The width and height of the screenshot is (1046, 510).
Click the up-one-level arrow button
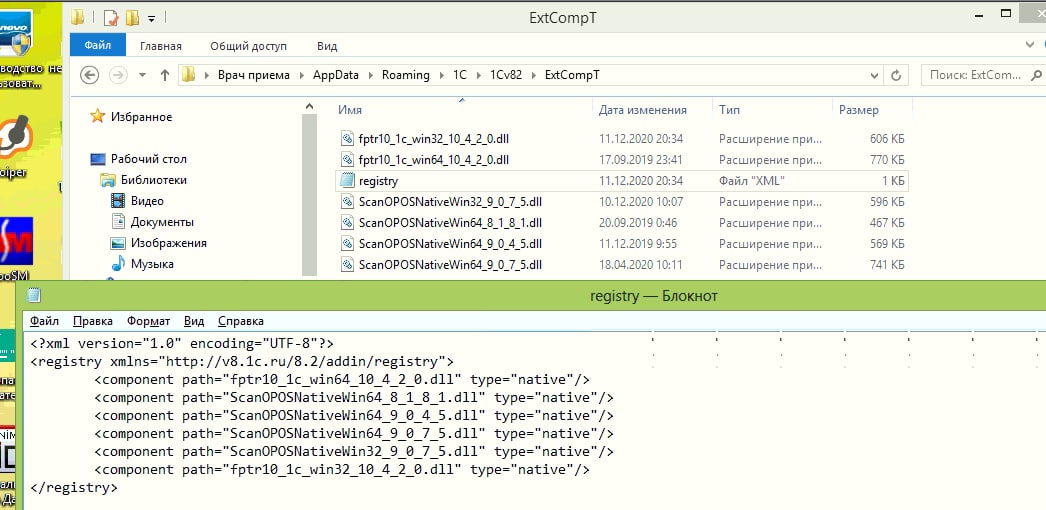coord(165,75)
